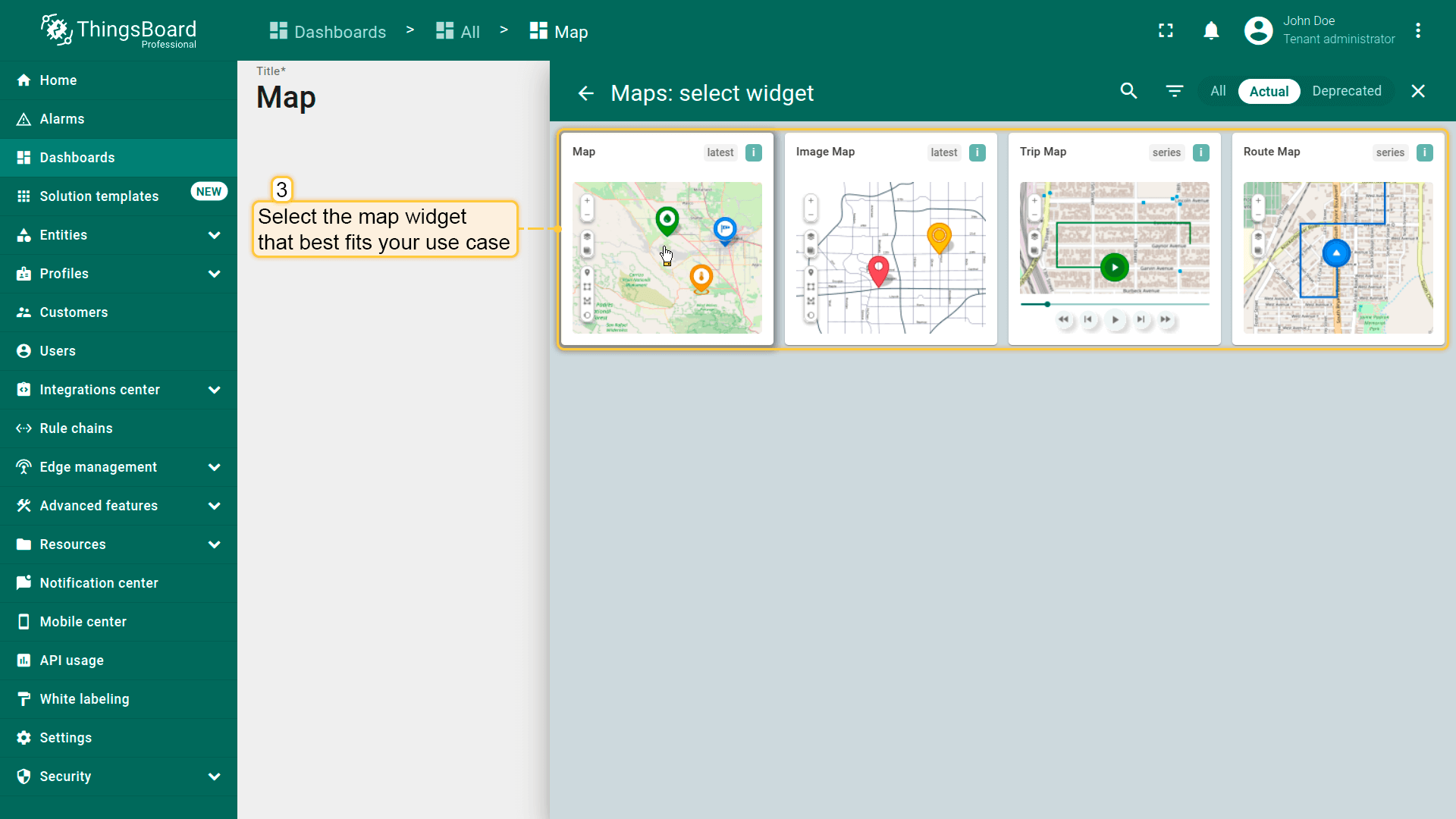Click info icon on Trip Map widget
The image size is (1456, 819).
pos(1200,152)
